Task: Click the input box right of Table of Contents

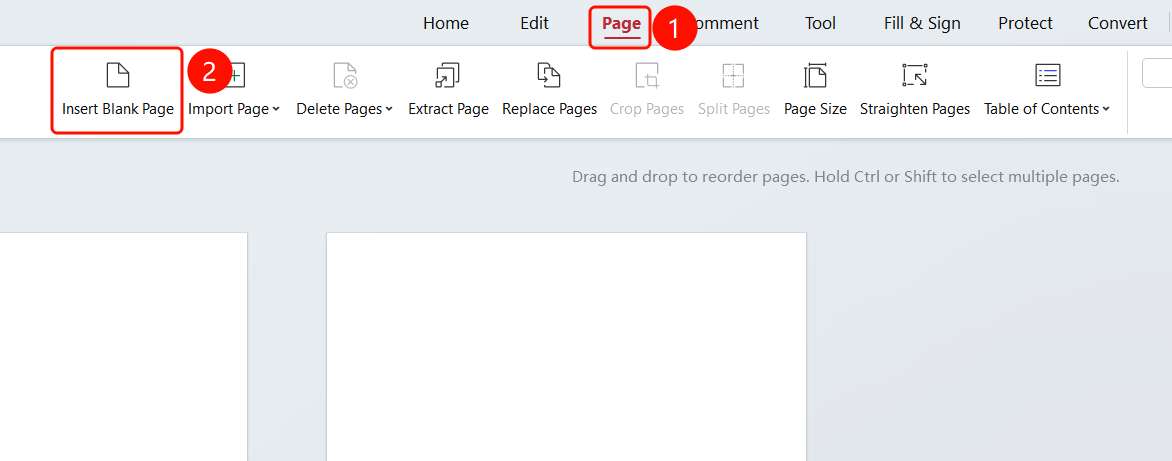Action: (x=1157, y=75)
